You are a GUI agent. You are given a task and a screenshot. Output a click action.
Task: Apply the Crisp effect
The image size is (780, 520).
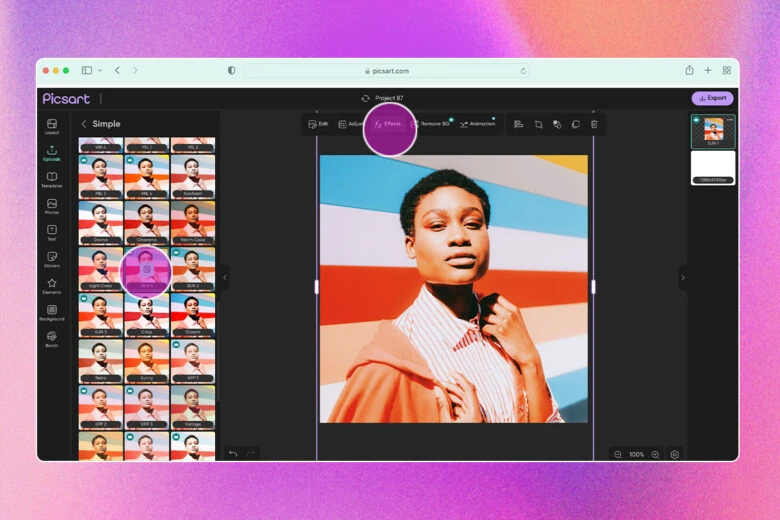click(147, 315)
